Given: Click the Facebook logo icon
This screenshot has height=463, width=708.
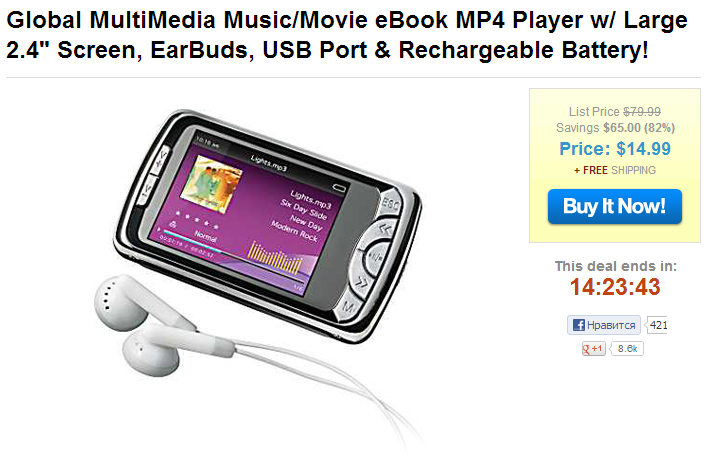Looking at the screenshot, I should click(578, 325).
